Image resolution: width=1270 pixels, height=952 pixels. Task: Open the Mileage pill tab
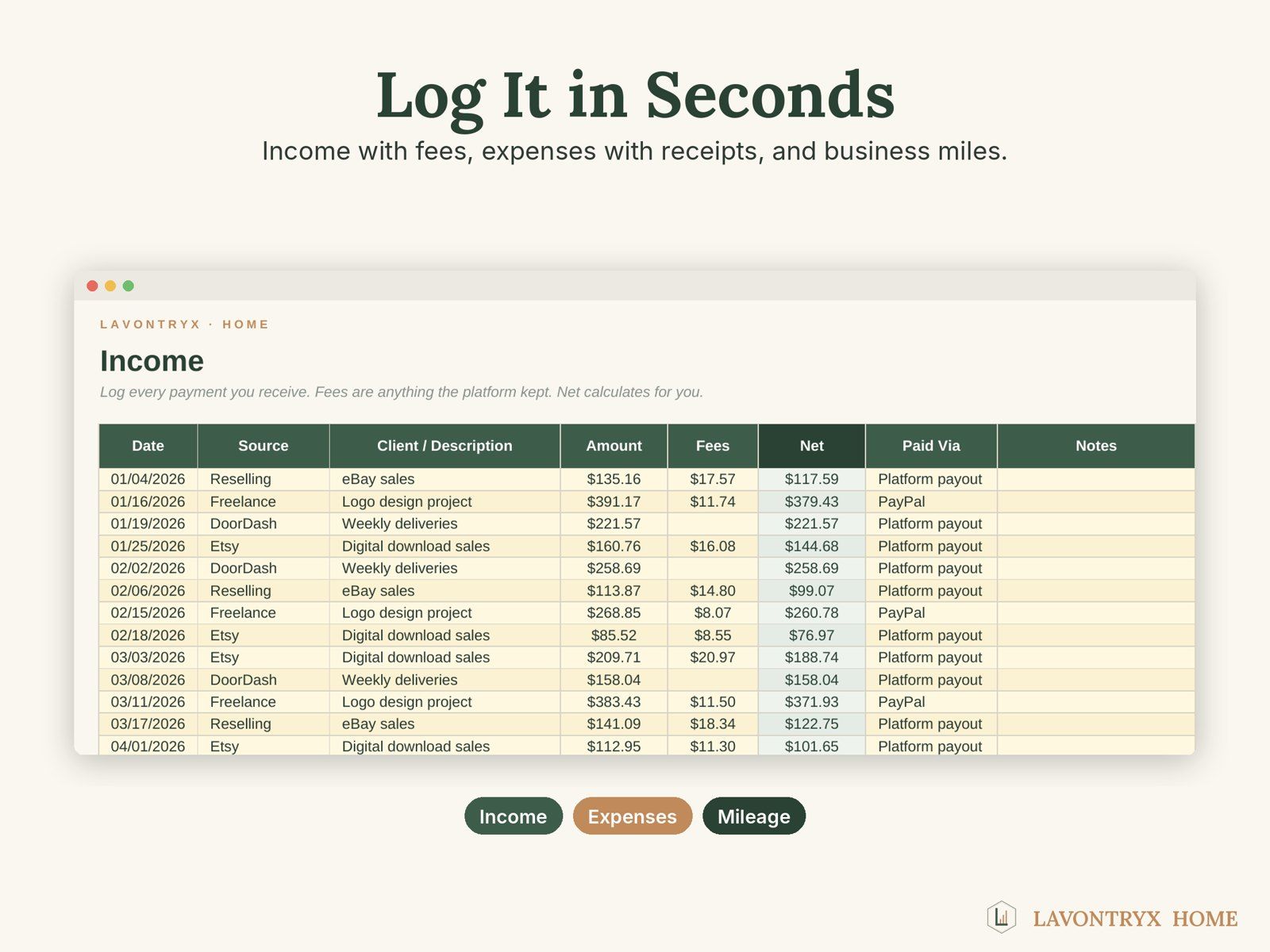[x=754, y=816]
